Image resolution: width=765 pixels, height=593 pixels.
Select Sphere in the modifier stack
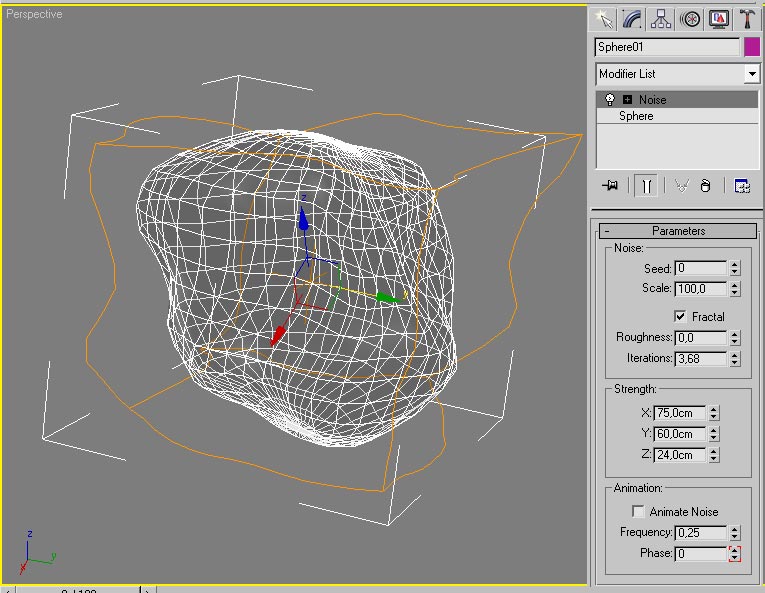click(x=636, y=116)
